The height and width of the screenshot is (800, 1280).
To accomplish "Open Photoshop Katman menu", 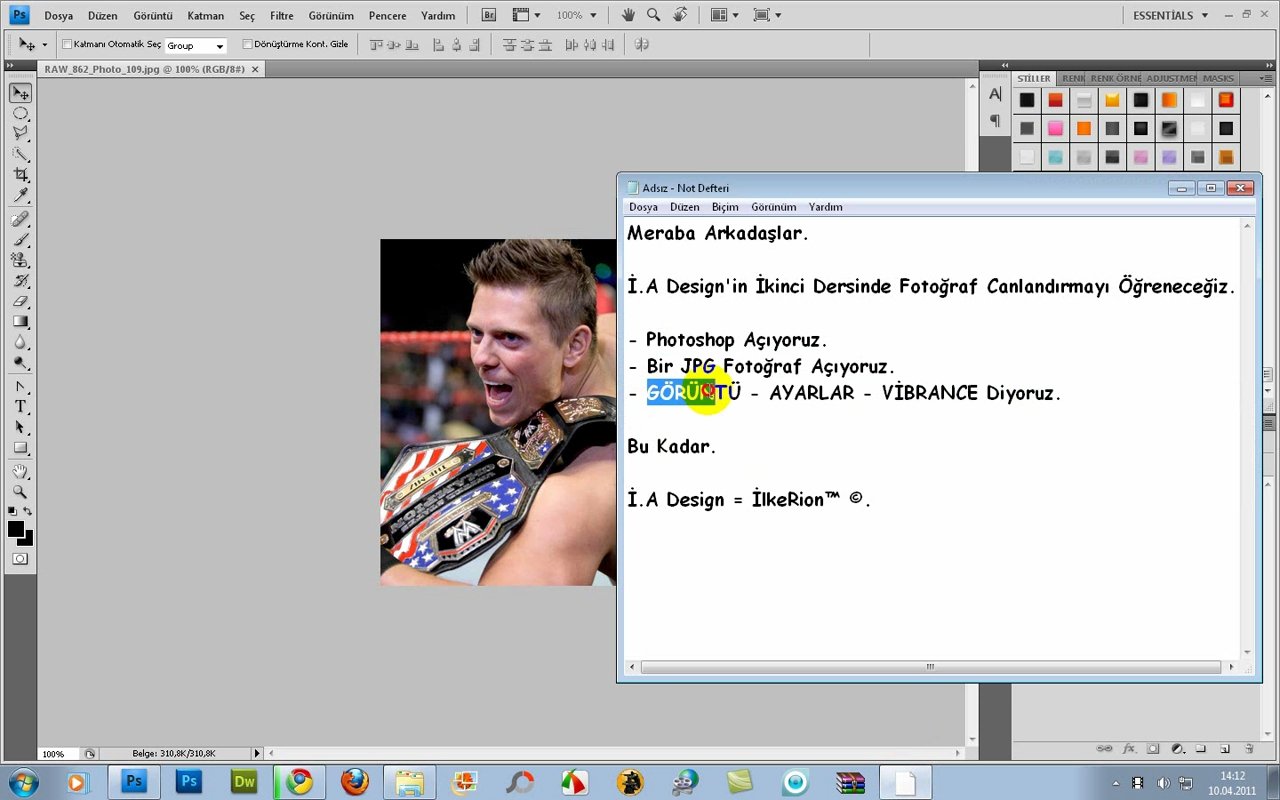I will click(205, 16).
